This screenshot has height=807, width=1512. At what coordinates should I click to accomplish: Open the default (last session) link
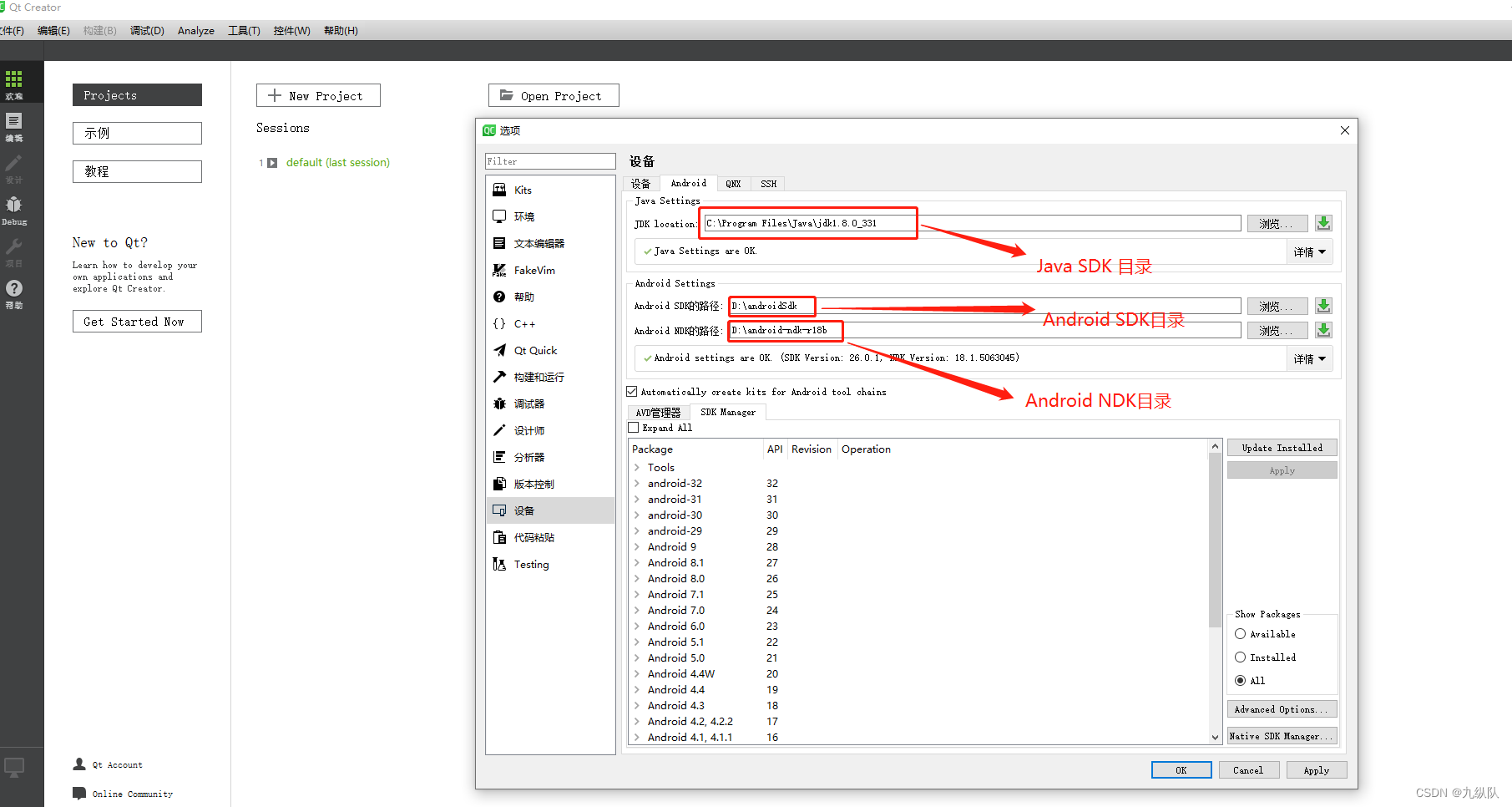coord(338,162)
